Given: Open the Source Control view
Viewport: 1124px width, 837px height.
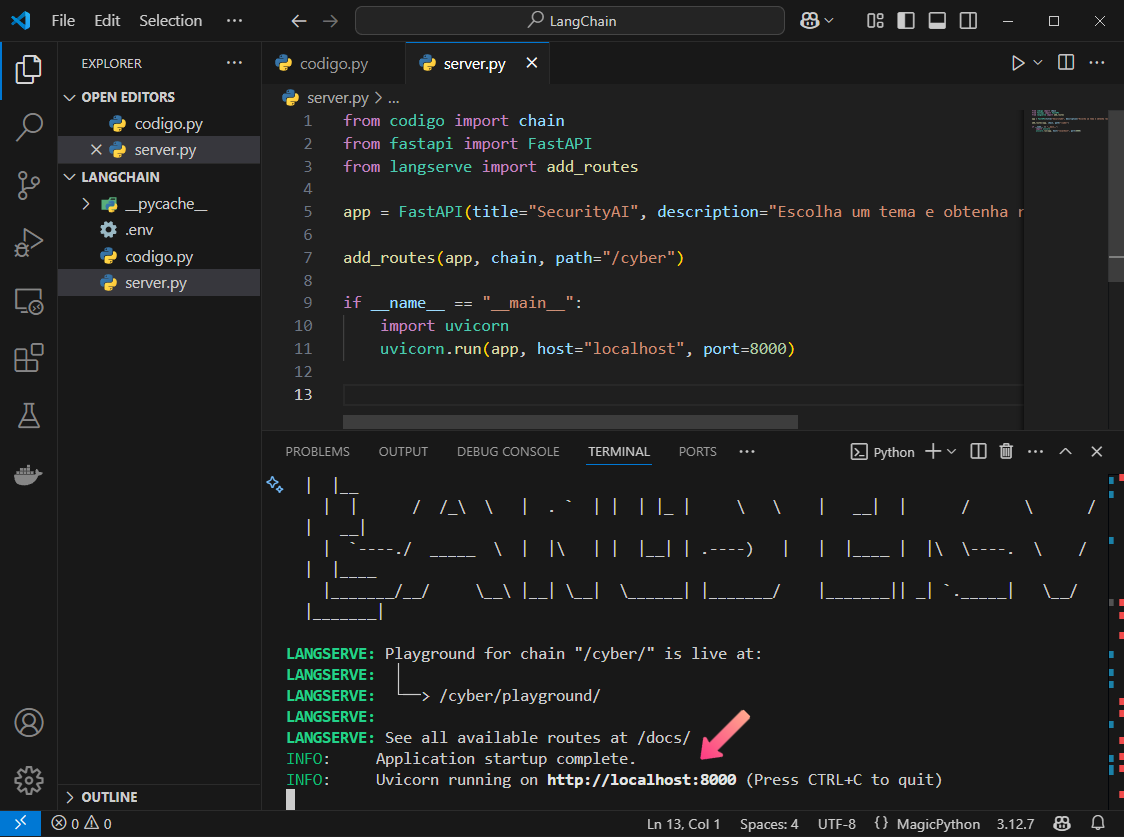Looking at the screenshot, I should [29, 185].
